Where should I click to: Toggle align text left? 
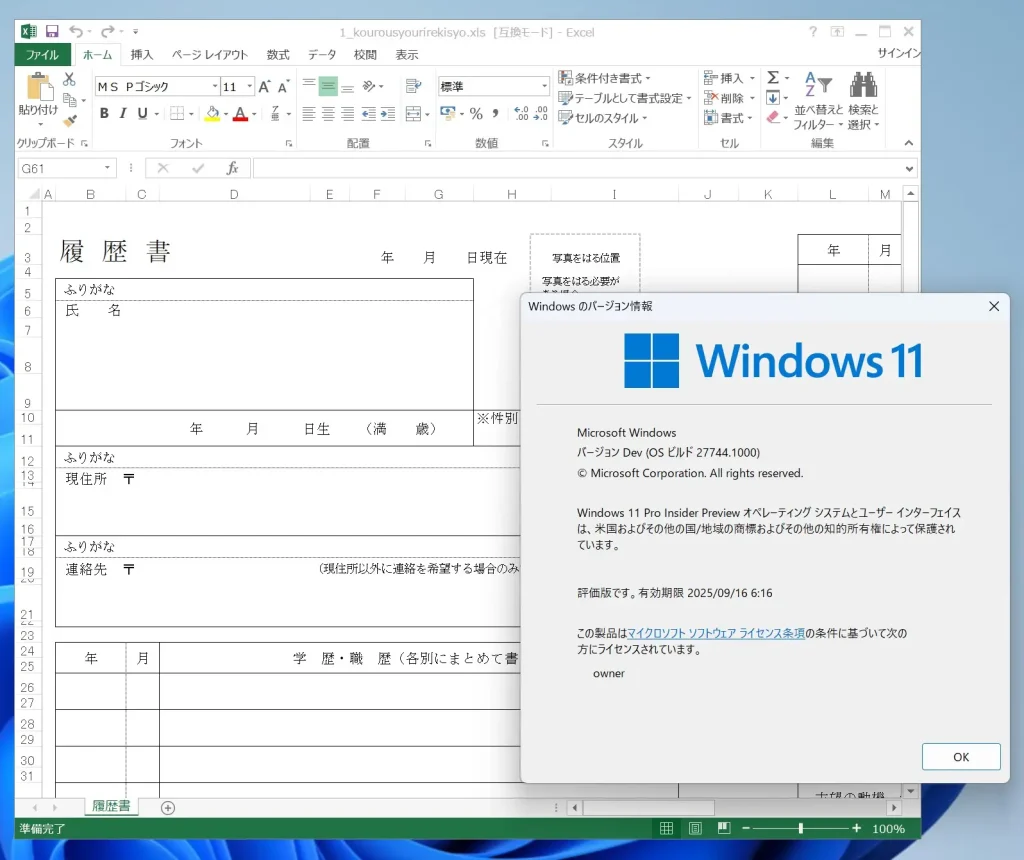tap(309, 114)
